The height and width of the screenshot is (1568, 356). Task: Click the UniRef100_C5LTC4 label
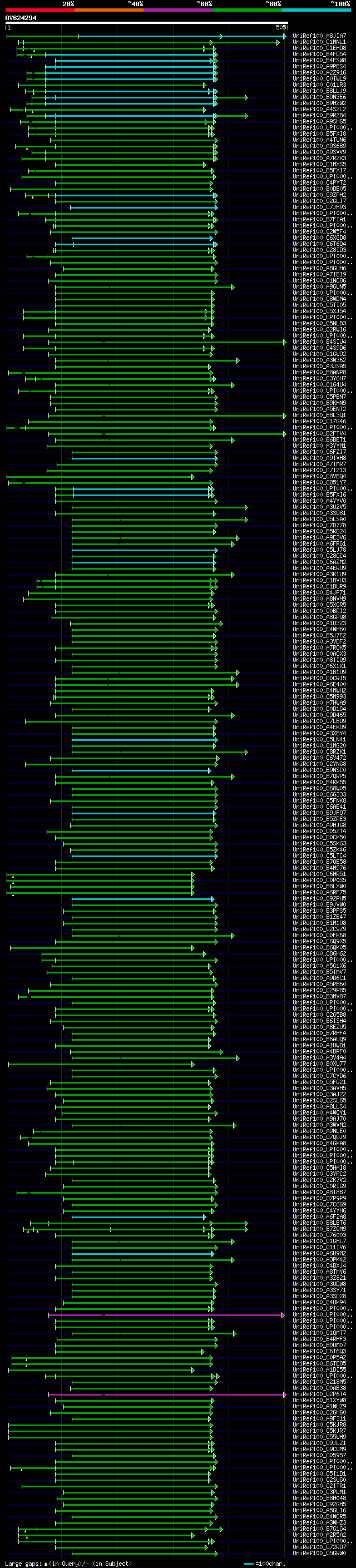pyautogui.click(x=319, y=856)
